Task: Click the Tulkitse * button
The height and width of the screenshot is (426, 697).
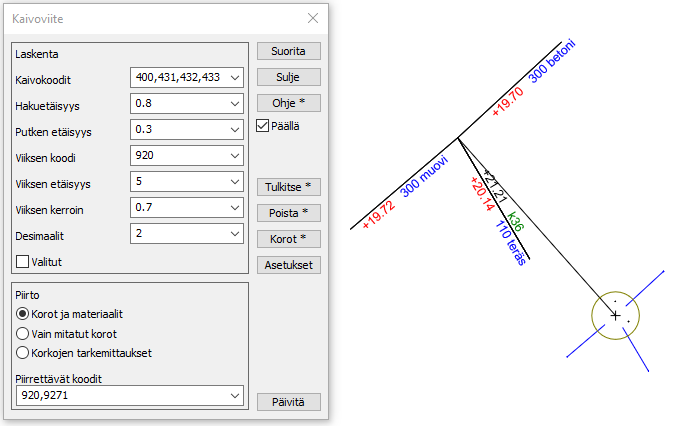Action: (289, 187)
